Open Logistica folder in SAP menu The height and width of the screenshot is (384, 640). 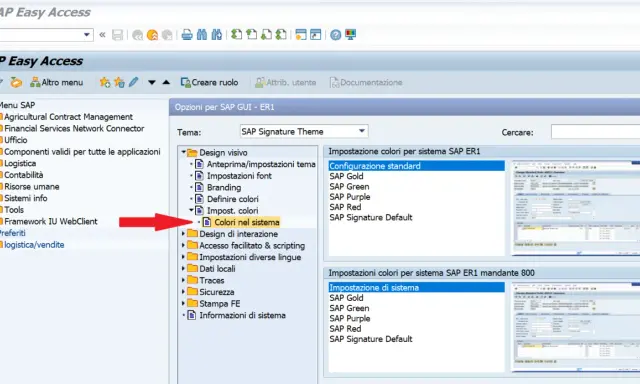[20, 163]
